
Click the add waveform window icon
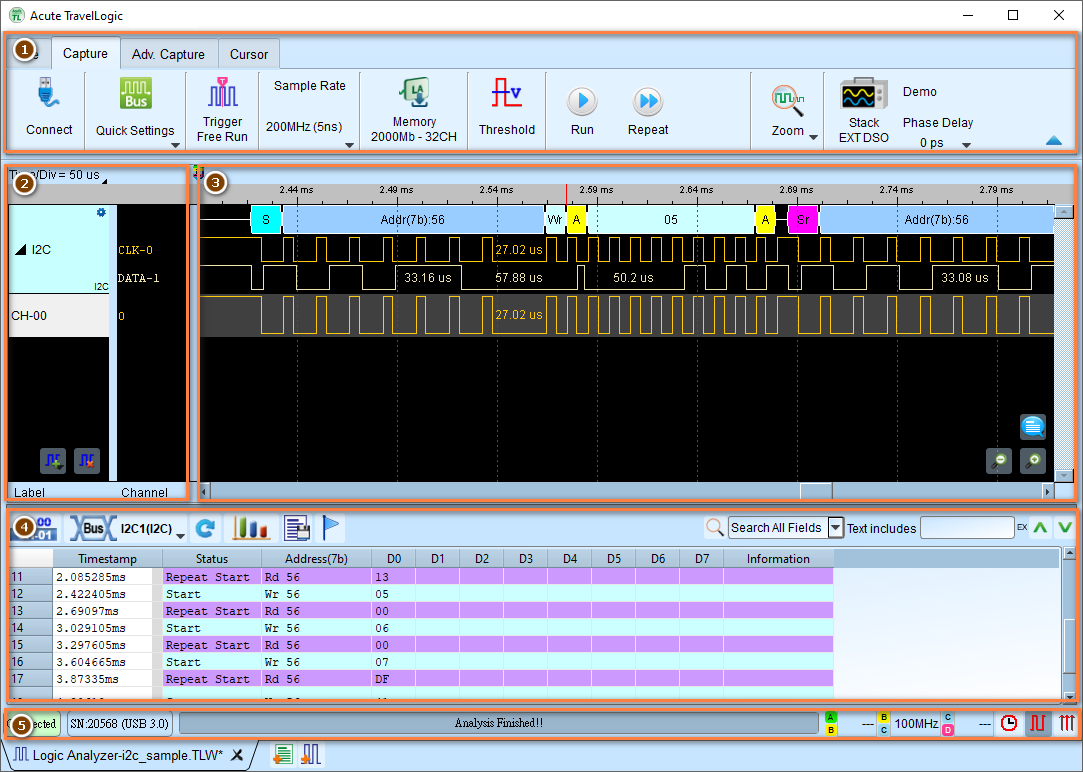click(311, 754)
